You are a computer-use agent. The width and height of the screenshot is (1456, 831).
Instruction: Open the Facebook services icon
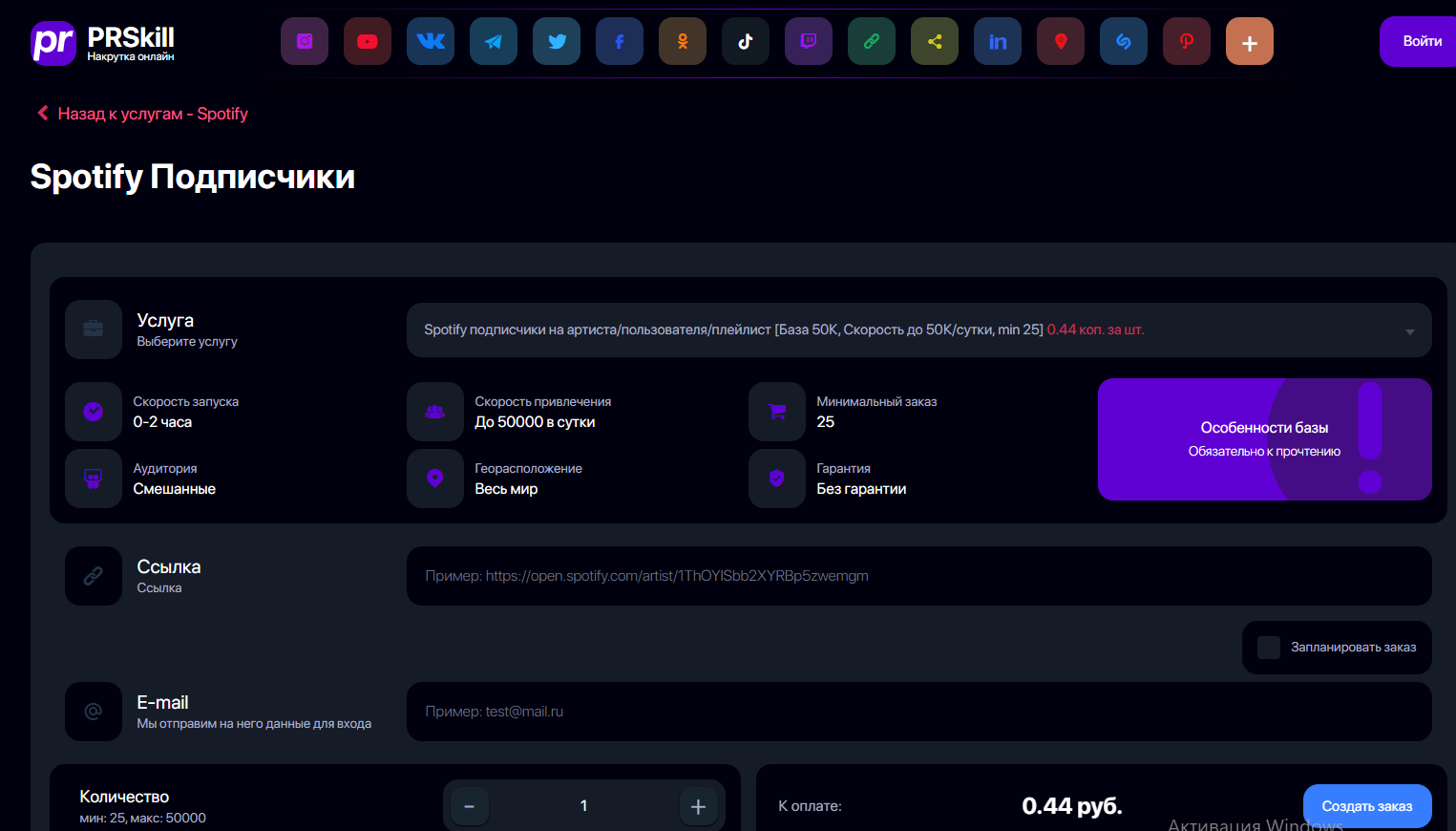(x=620, y=41)
